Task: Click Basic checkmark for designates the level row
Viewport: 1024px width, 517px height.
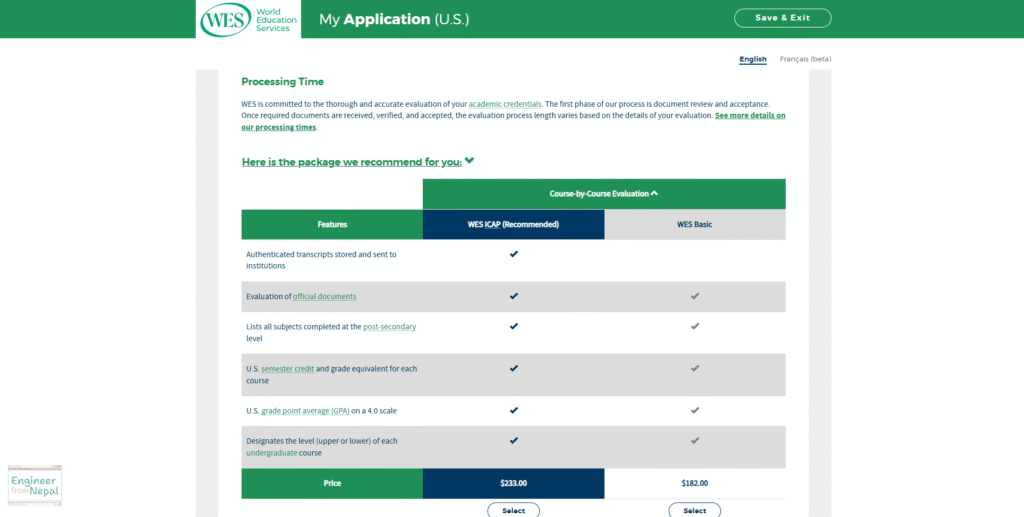Action: pyautogui.click(x=695, y=440)
